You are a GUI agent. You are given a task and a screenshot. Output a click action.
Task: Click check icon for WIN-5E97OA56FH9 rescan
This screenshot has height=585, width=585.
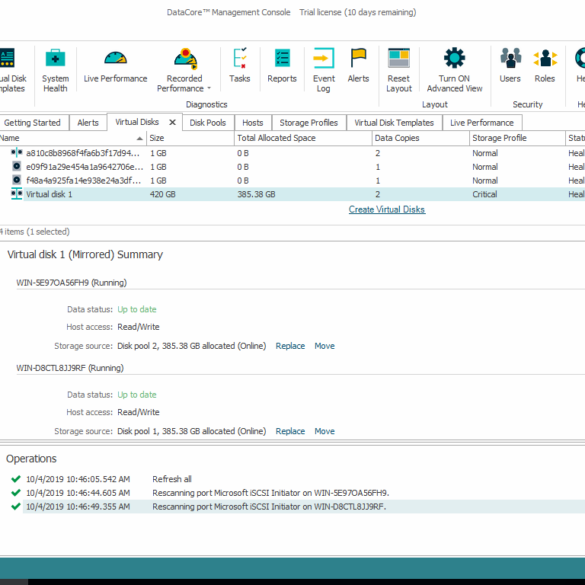tap(16, 492)
